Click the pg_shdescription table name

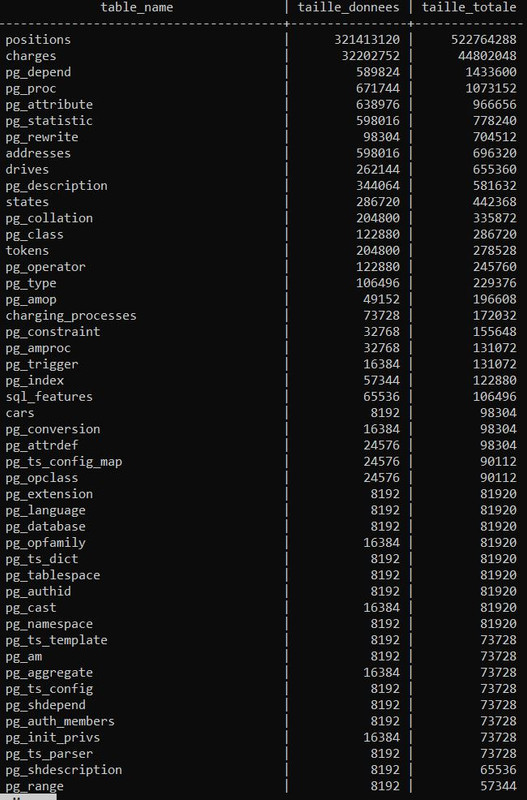(x=64, y=770)
